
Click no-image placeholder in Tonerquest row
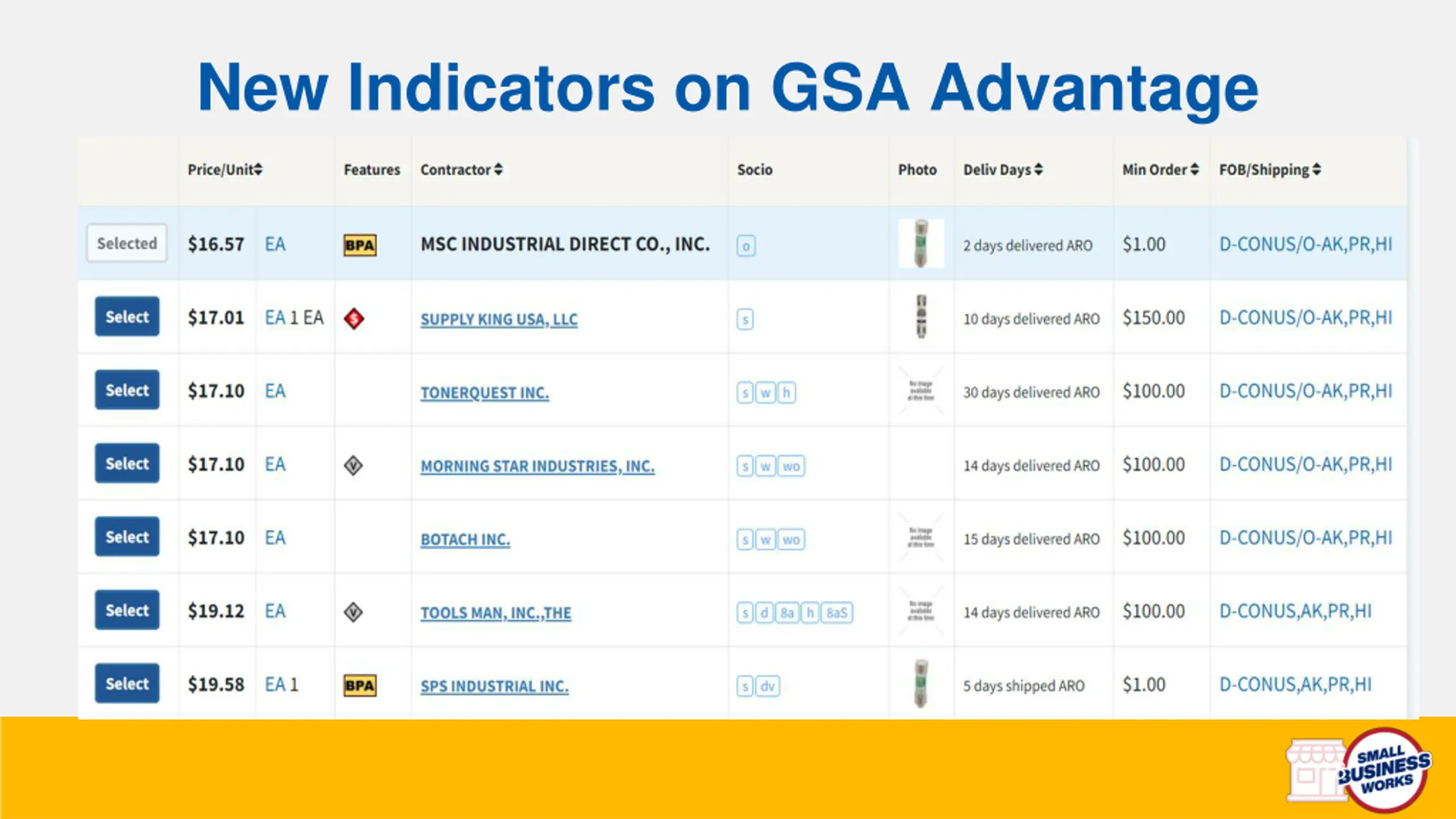click(x=921, y=391)
